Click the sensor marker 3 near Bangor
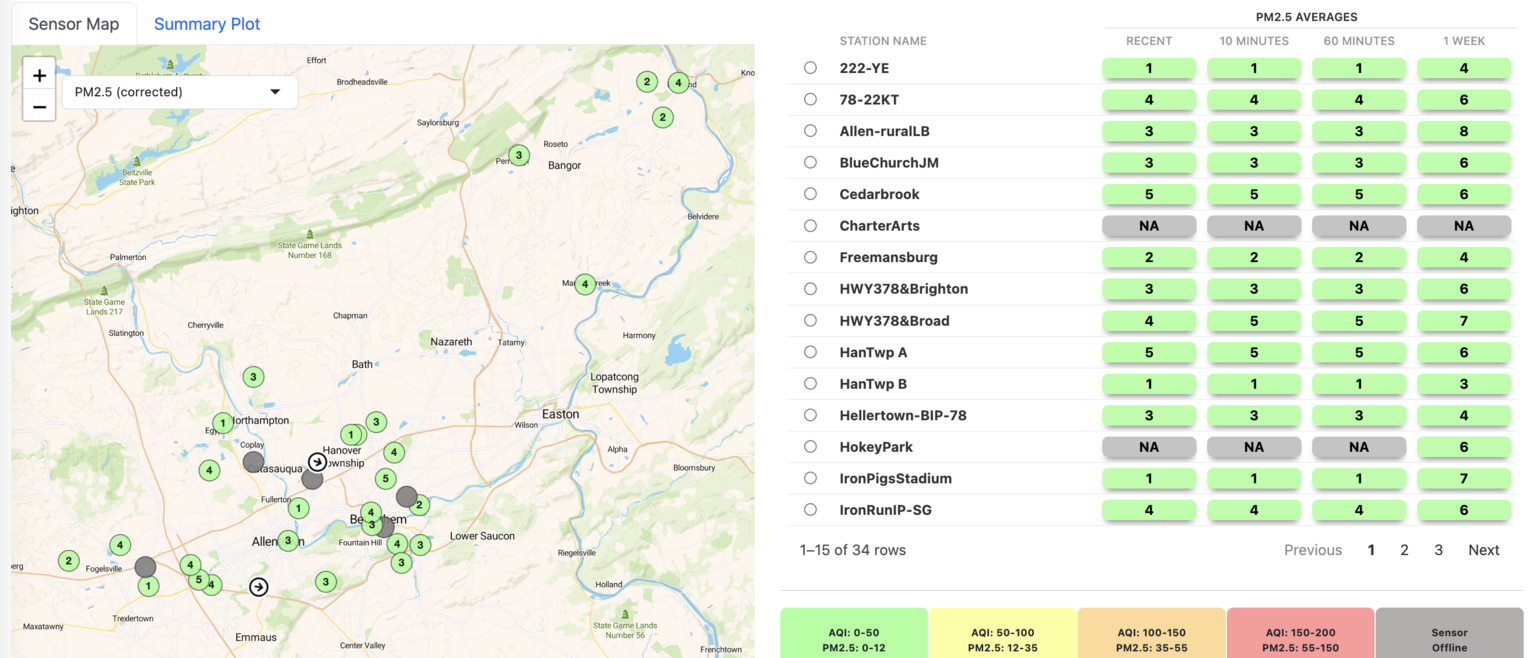The image size is (1536, 658). click(x=518, y=155)
